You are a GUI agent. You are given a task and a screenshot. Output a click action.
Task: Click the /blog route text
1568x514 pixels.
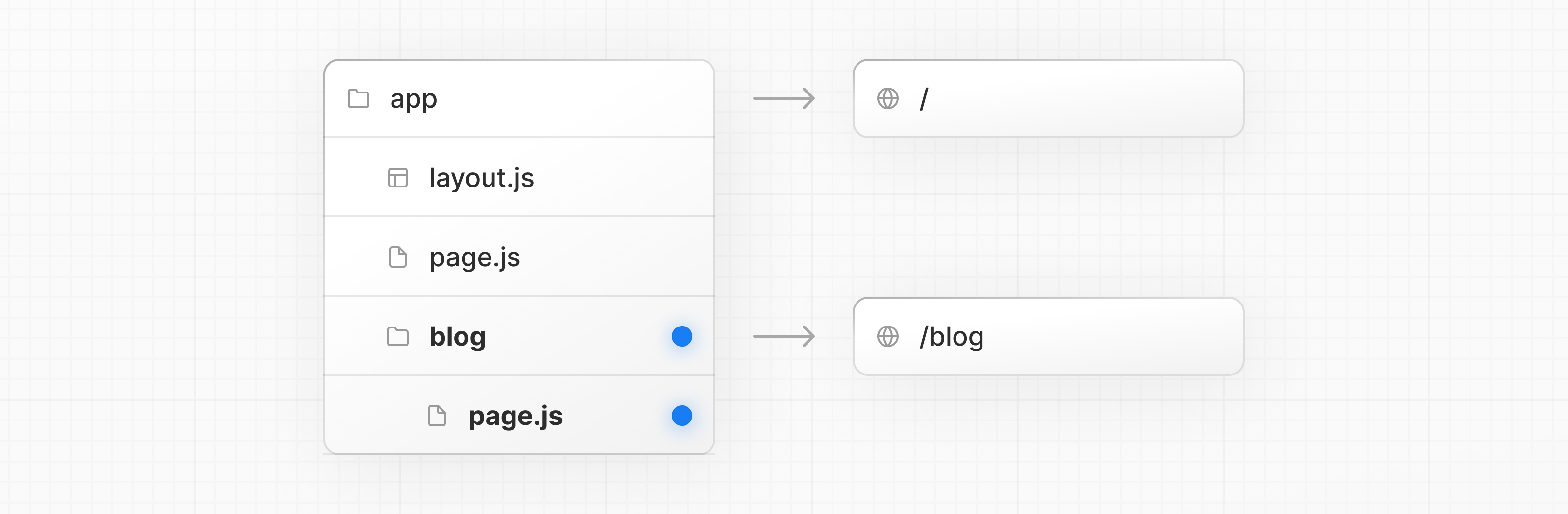[952, 336]
